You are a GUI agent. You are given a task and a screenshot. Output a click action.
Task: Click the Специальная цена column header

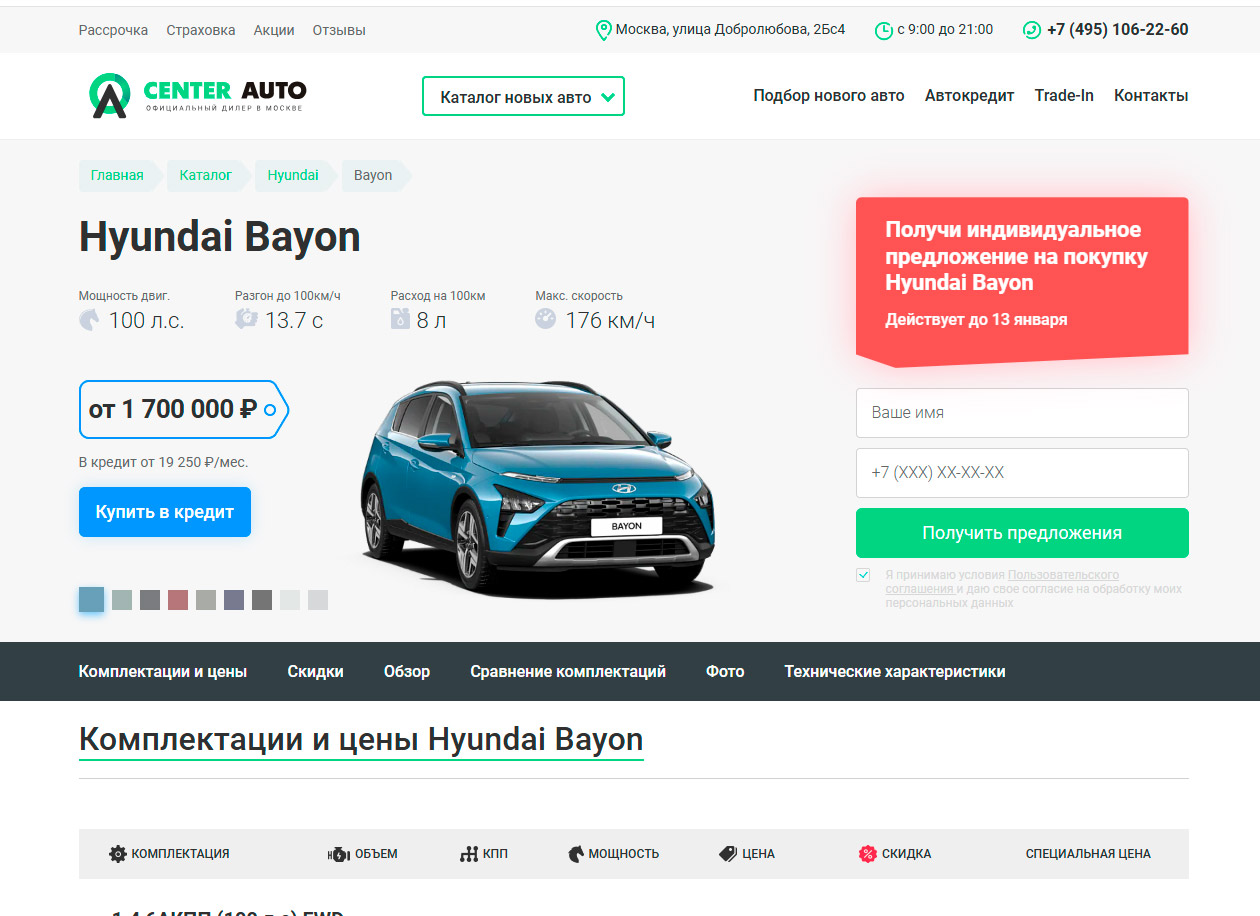pyautogui.click(x=1088, y=854)
